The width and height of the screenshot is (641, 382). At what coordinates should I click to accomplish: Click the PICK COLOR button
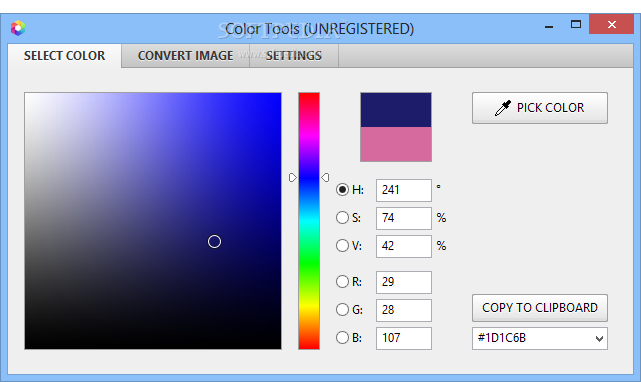click(540, 108)
